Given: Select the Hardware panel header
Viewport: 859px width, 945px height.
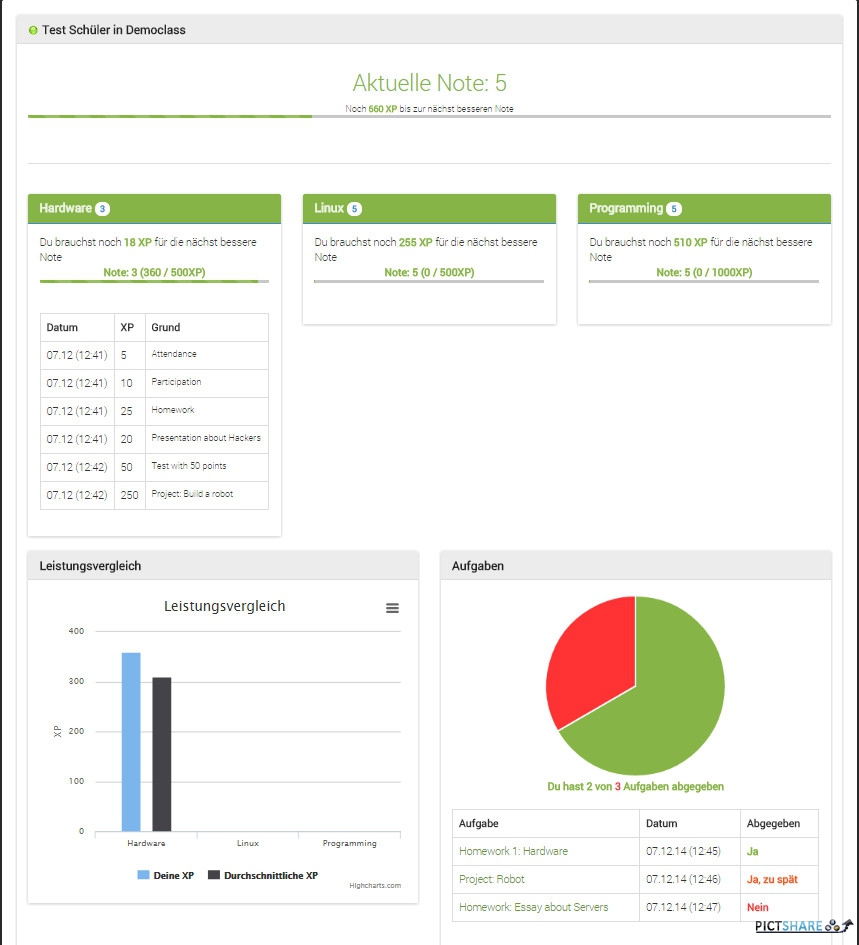Looking at the screenshot, I should pos(154,208).
